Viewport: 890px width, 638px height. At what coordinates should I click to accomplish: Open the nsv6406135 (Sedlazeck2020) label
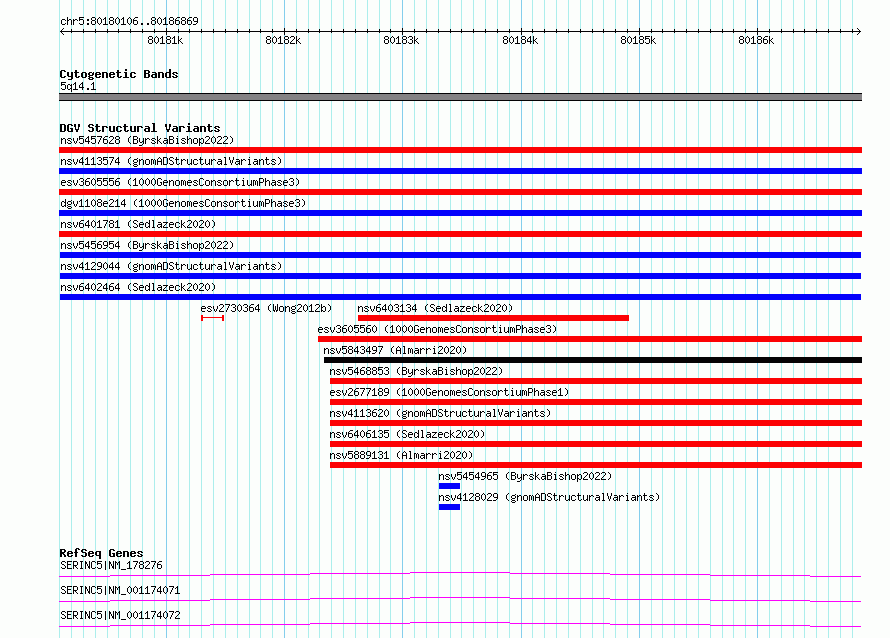(x=407, y=434)
